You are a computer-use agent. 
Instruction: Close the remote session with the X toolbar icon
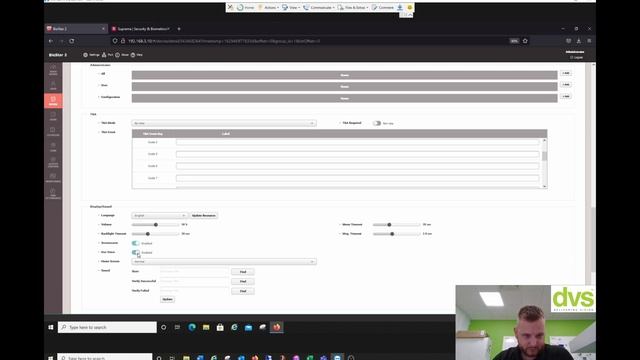pos(231,7)
